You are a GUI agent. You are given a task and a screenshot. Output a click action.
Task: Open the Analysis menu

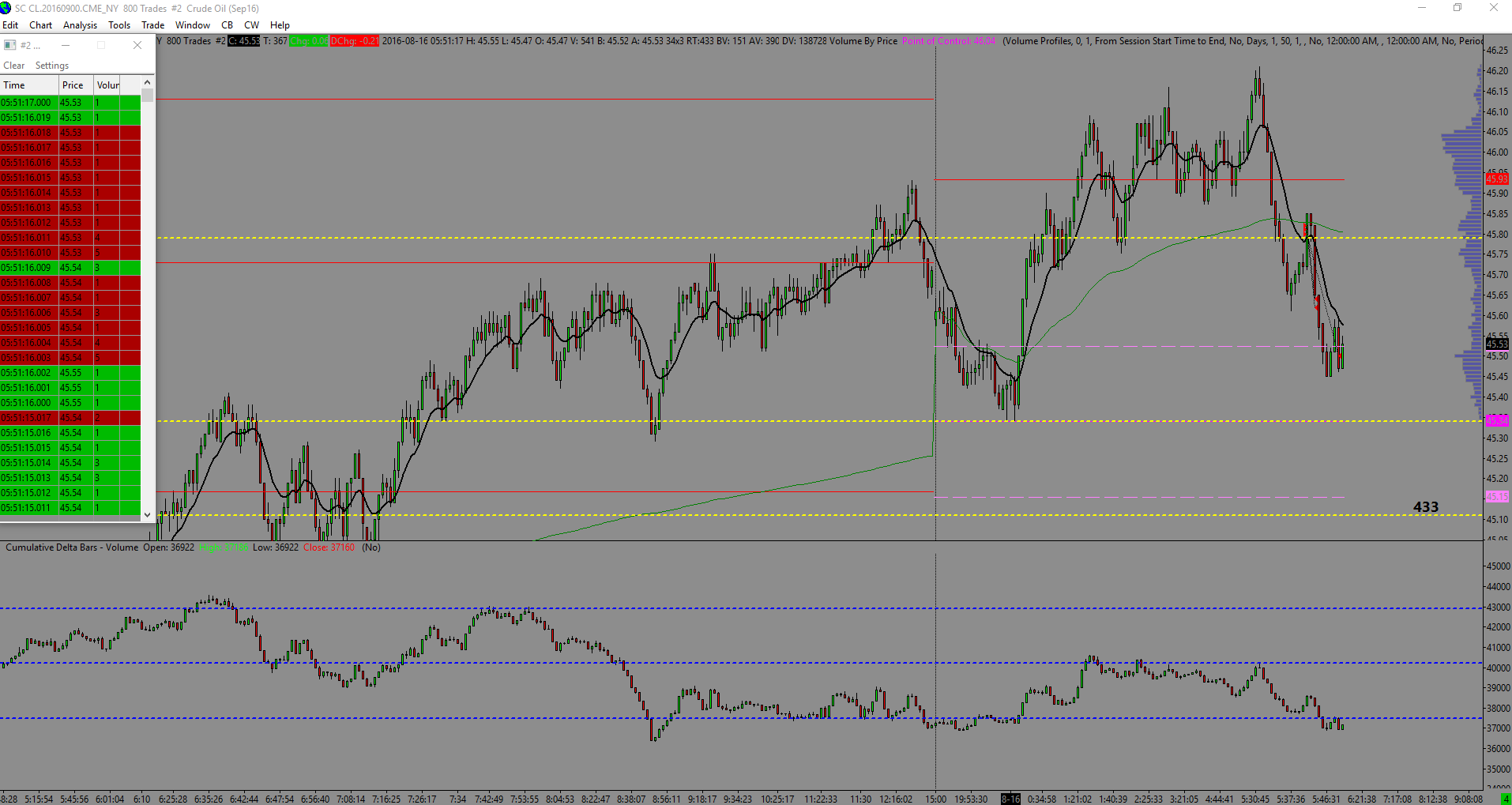tap(81, 25)
